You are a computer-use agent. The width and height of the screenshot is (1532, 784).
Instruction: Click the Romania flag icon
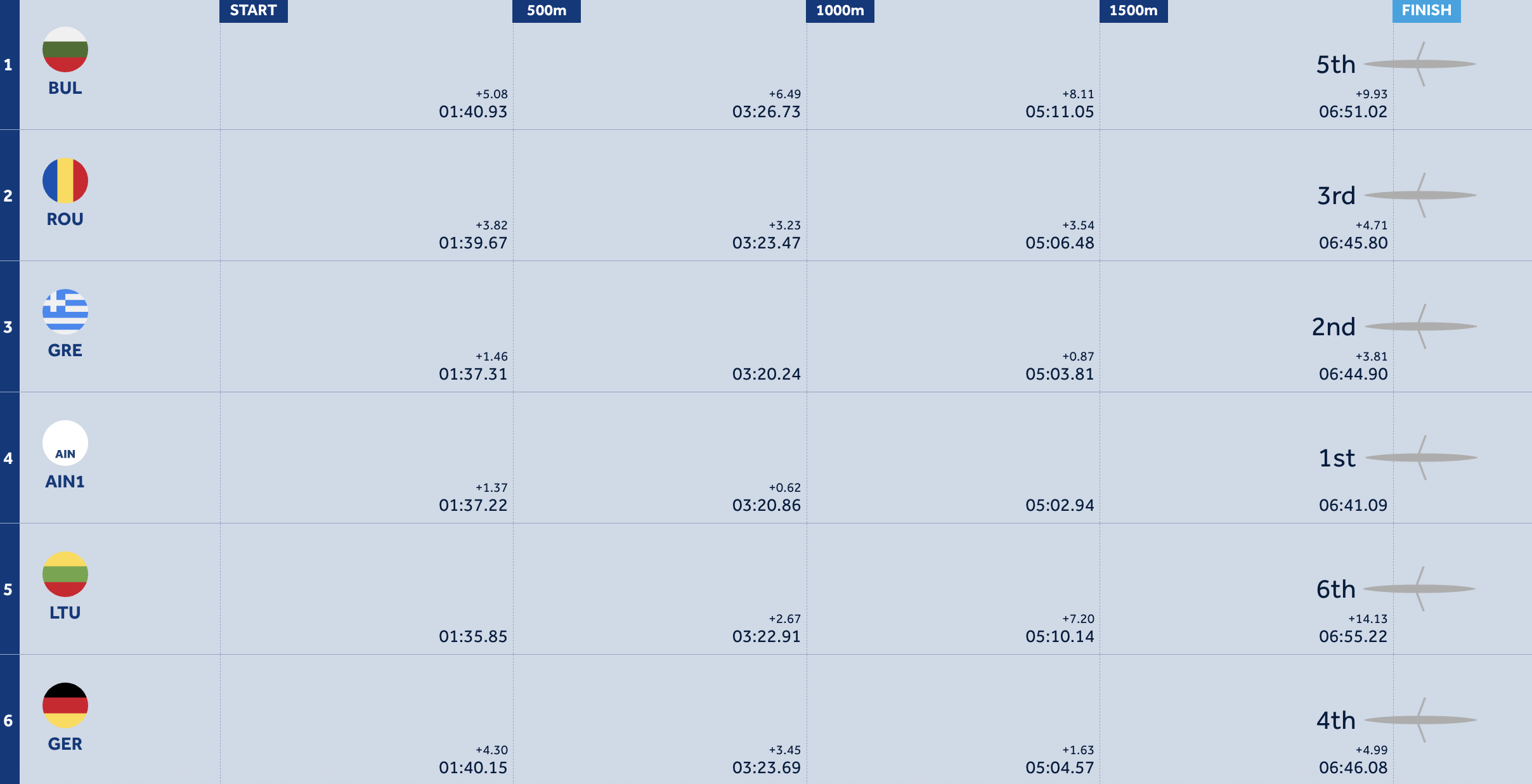coord(65,181)
